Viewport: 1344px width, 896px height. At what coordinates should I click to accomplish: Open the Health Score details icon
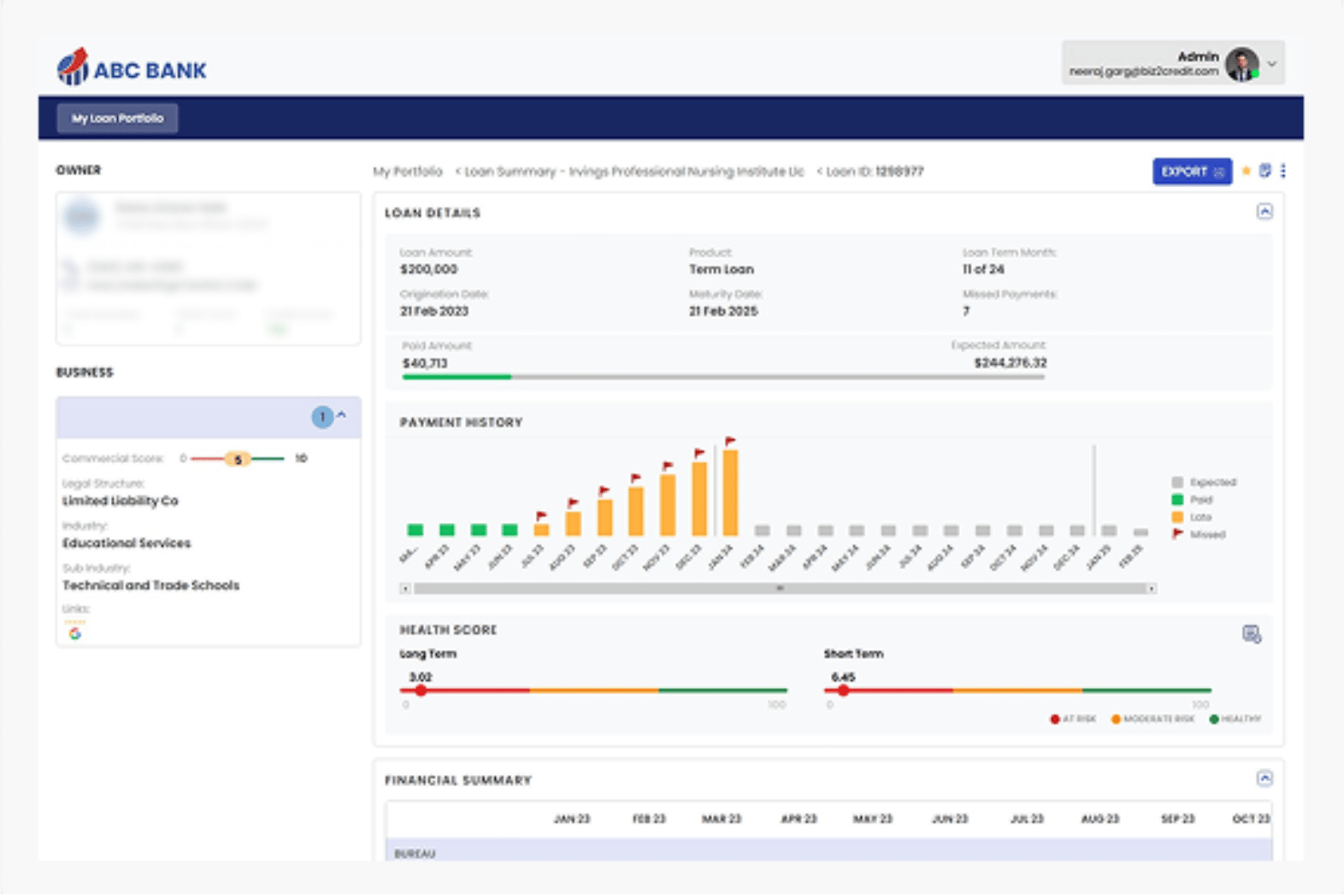click(x=1251, y=635)
